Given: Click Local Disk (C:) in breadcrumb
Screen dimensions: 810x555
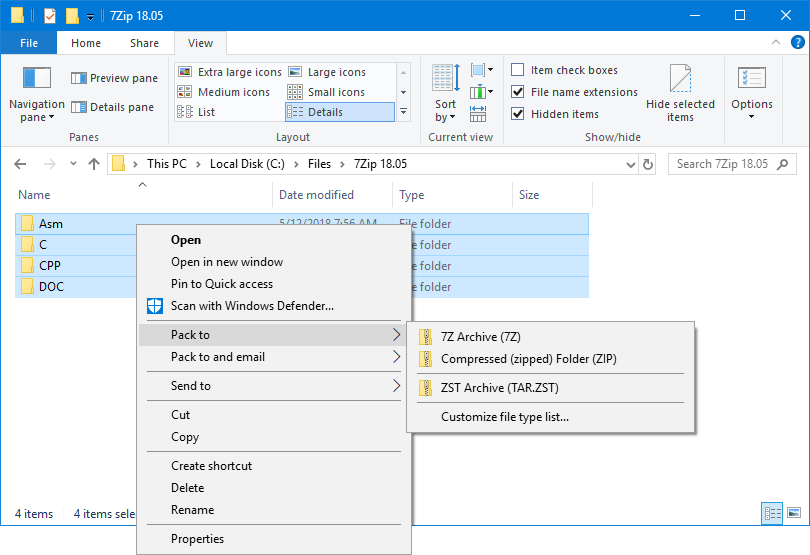Looking at the screenshot, I should (x=247, y=164).
